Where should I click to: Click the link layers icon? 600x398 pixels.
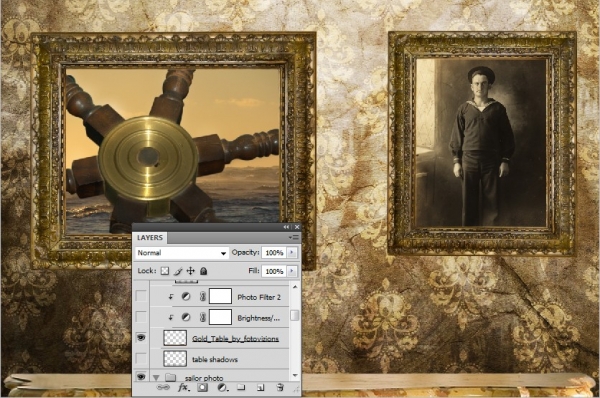pos(163,387)
